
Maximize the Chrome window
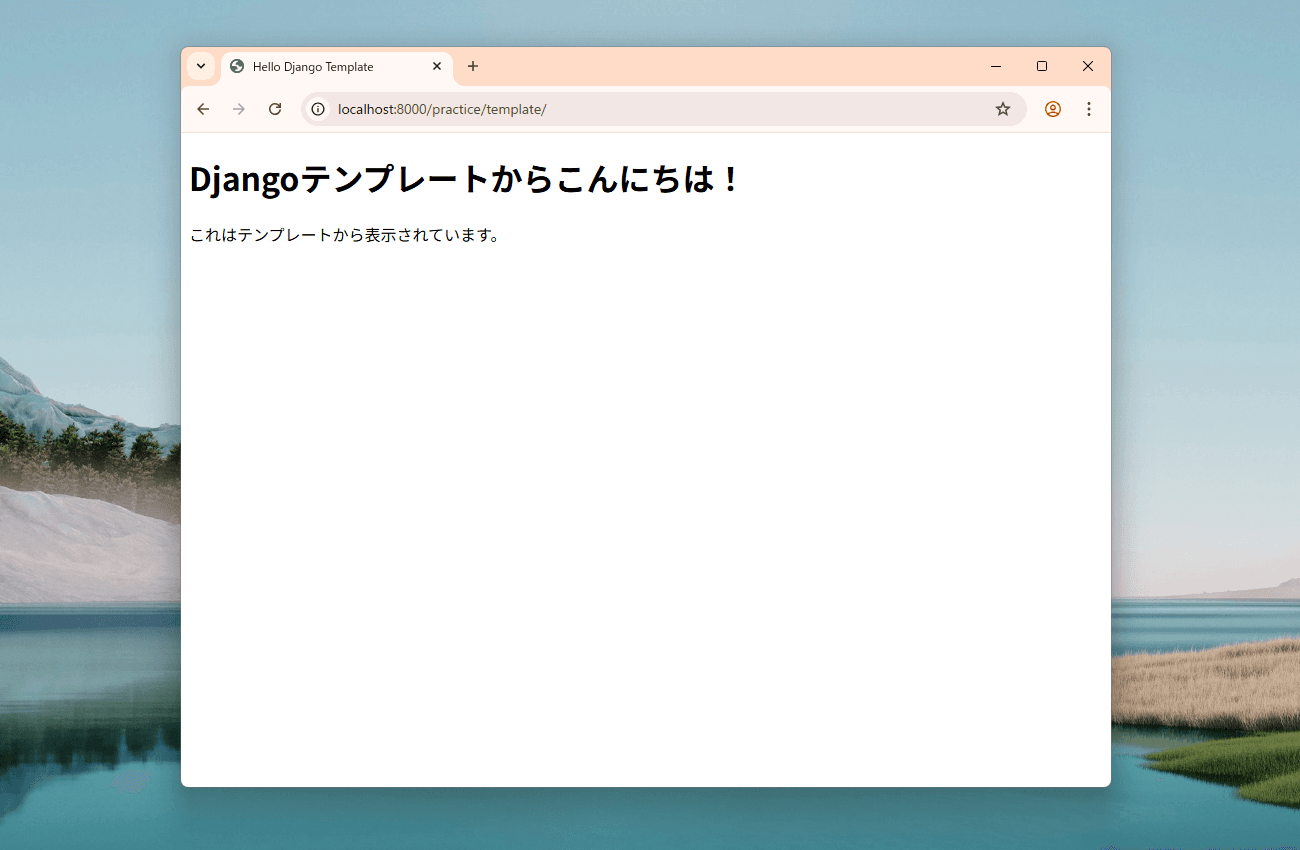[x=1042, y=66]
